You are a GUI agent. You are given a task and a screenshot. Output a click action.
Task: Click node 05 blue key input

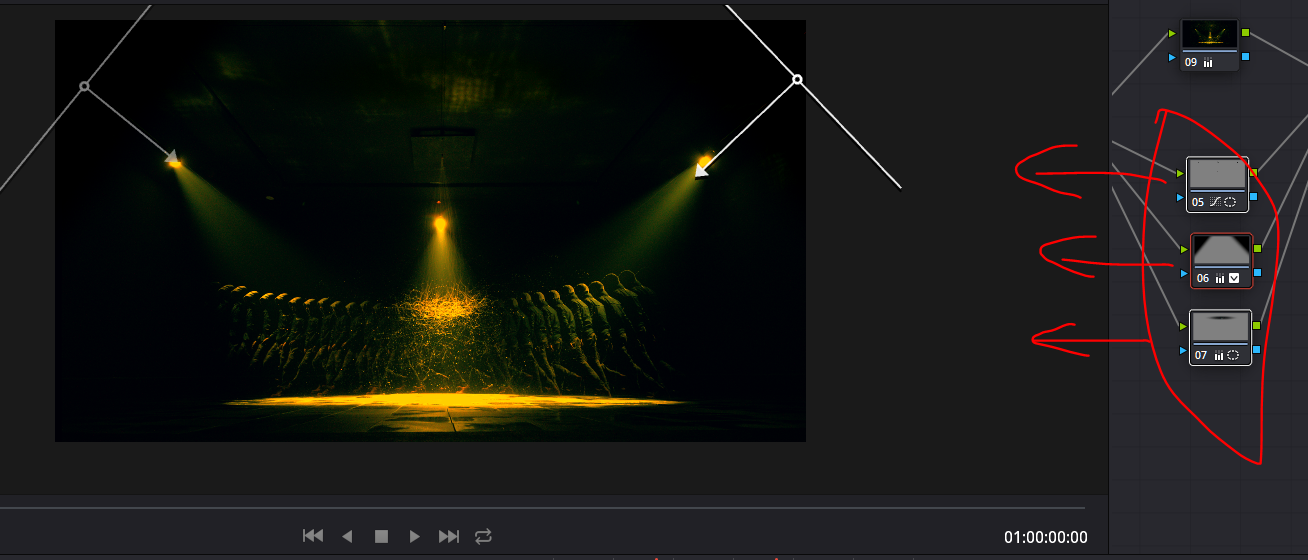[x=1180, y=197]
